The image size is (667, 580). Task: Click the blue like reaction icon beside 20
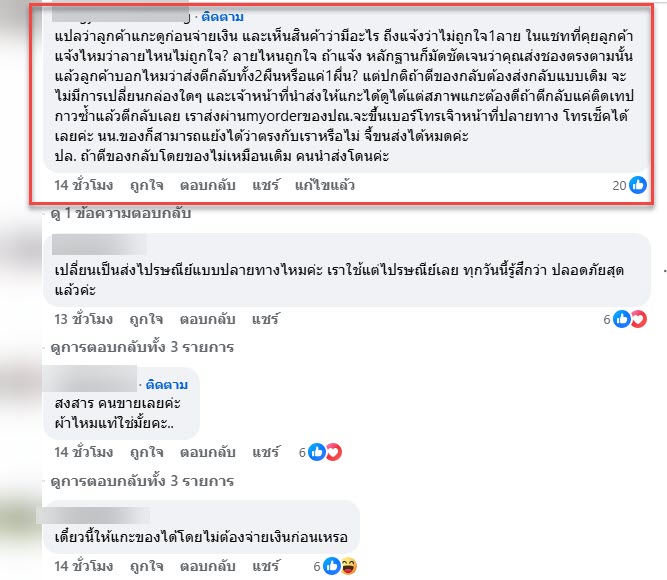click(638, 185)
